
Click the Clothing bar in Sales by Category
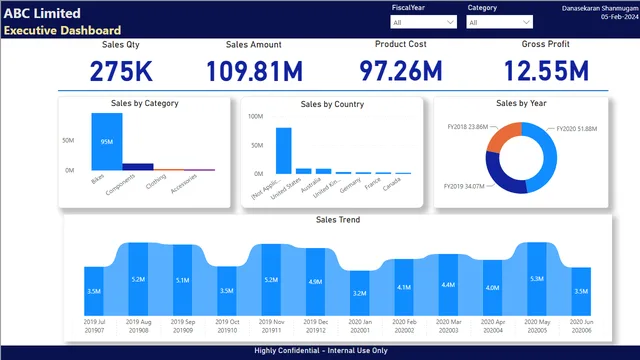click(x=169, y=169)
